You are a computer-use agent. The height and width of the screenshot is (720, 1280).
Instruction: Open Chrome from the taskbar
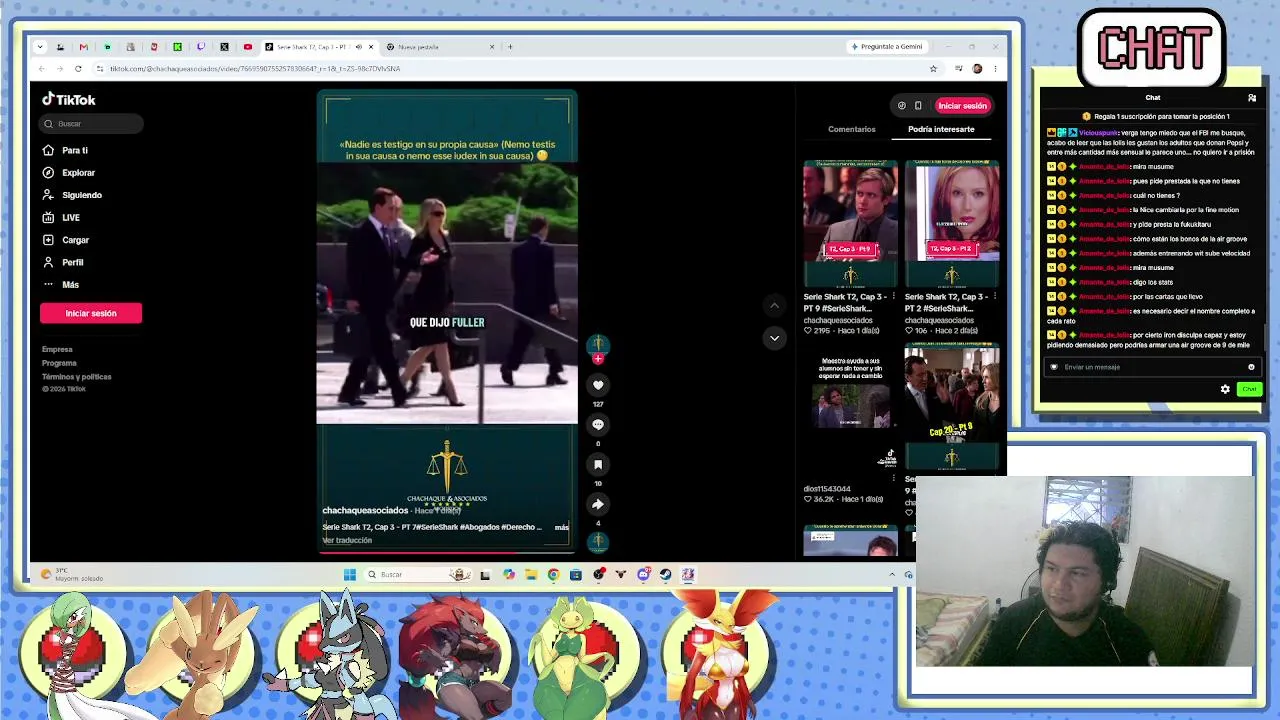[x=553, y=574]
